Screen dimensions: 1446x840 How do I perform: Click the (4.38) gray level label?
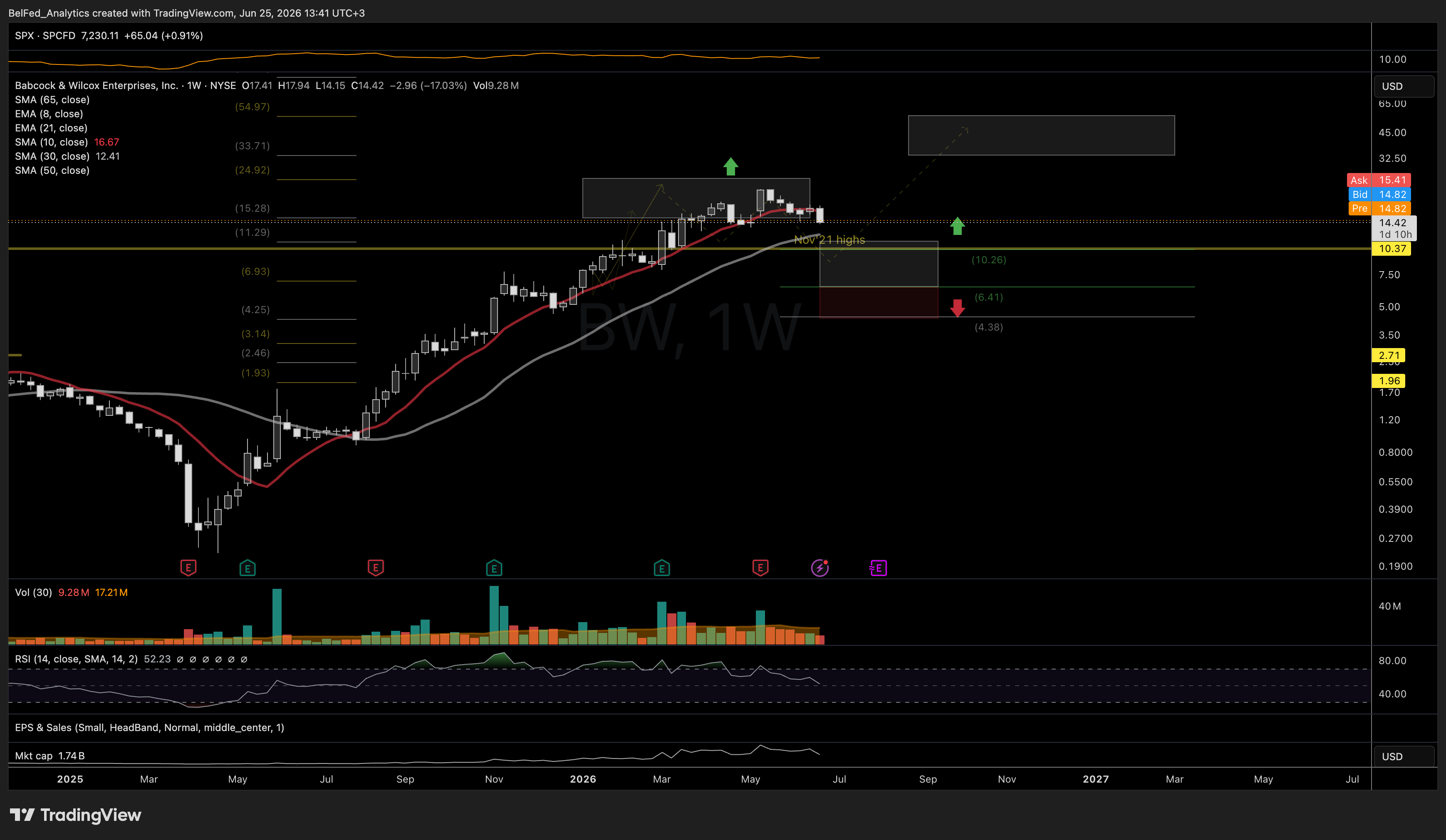989,327
